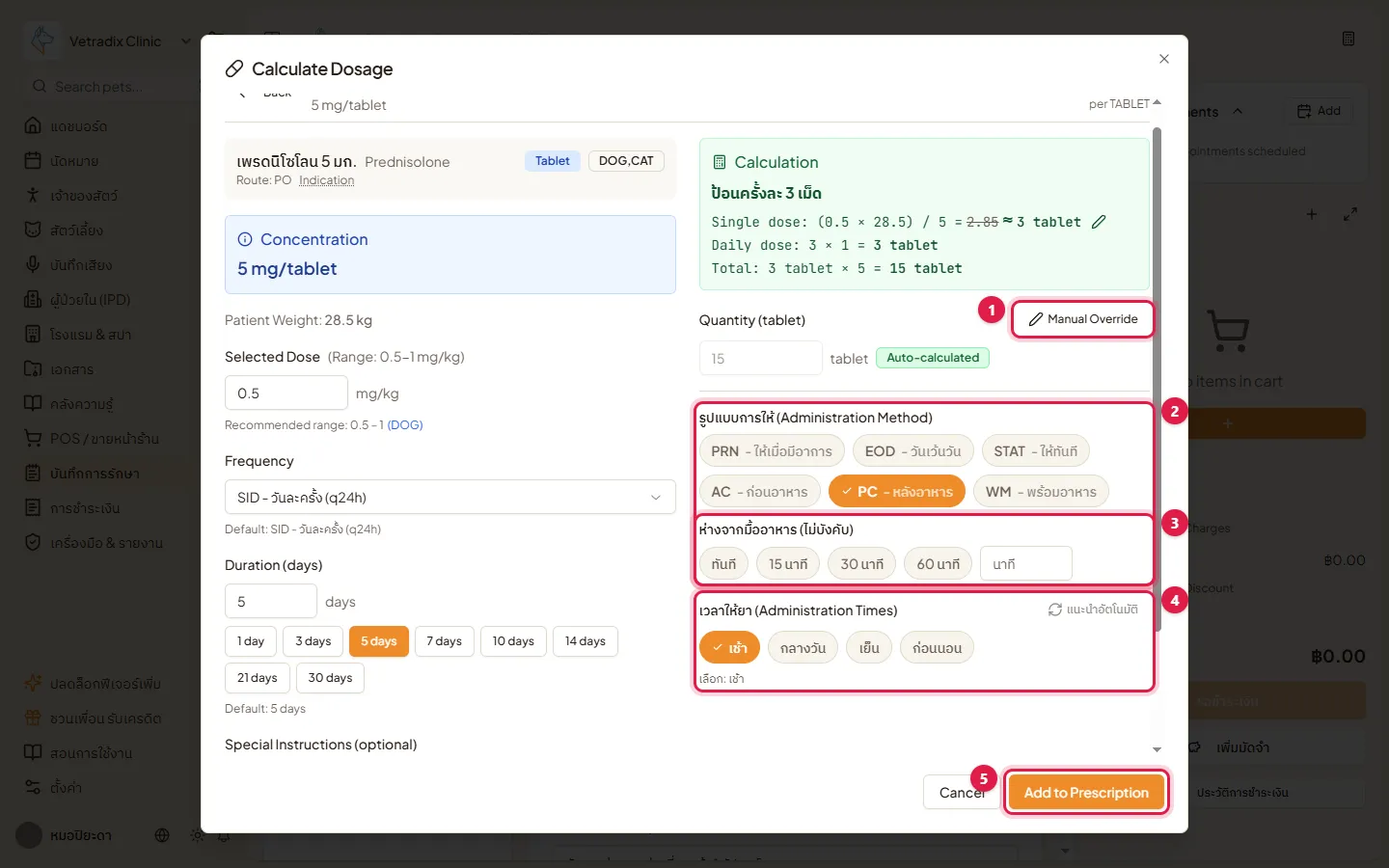Open the settings icon in sidebar
This screenshot has width=1389, height=868.
tap(33, 787)
